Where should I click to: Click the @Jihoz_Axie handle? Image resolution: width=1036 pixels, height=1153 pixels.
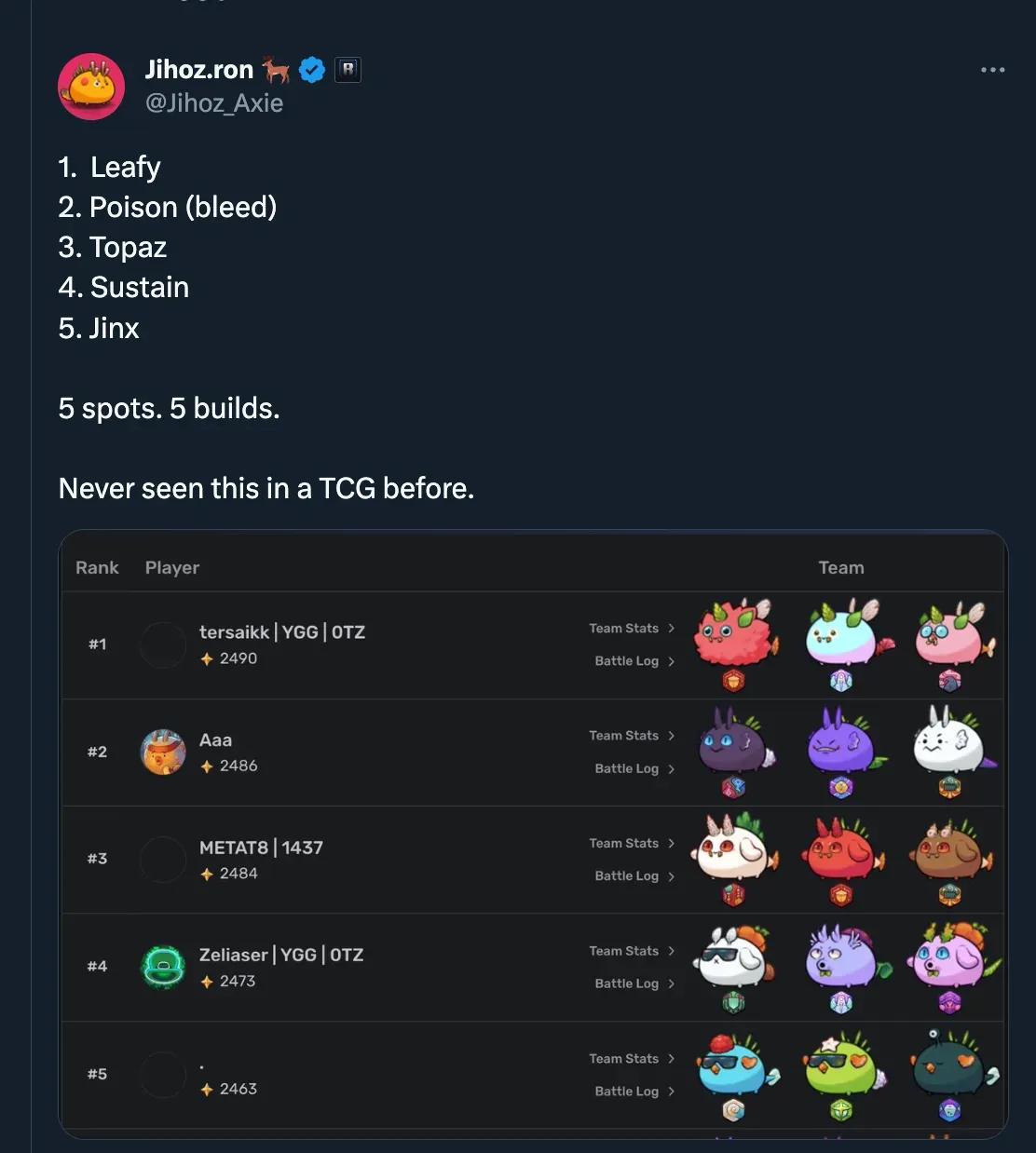coord(214,103)
